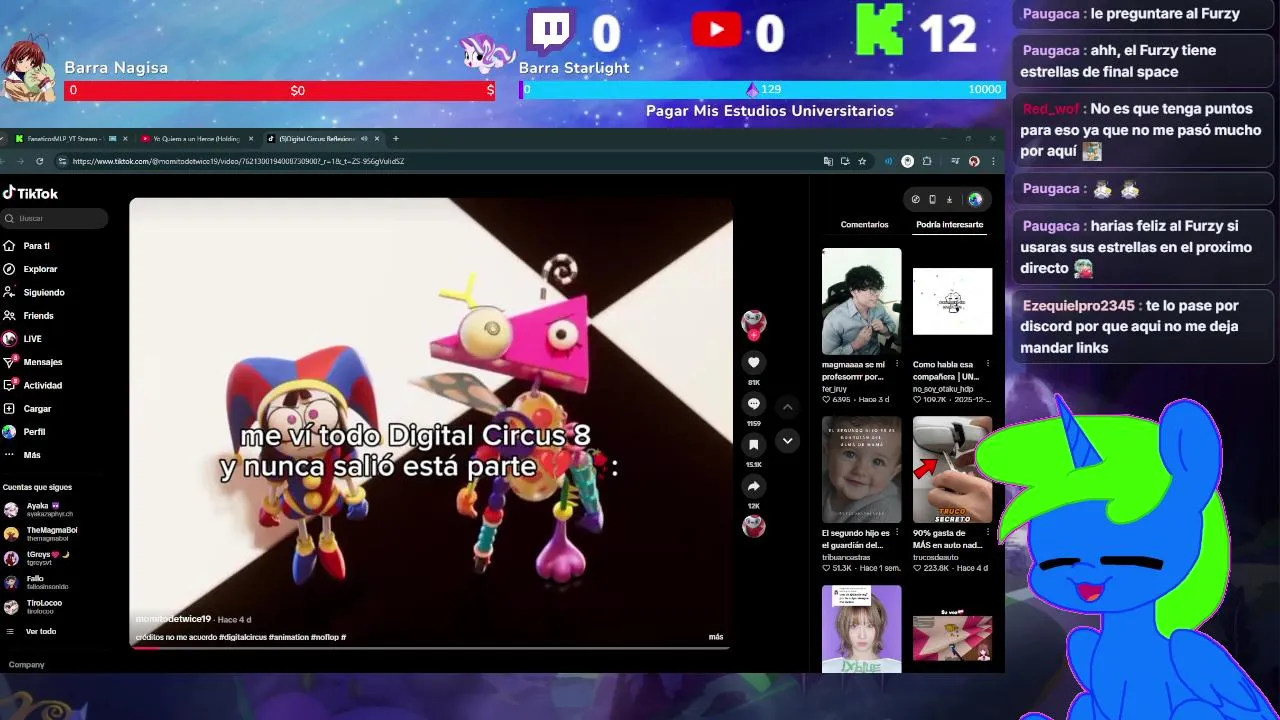Save video with bookmark icon
1280x720 pixels.
(x=754, y=445)
